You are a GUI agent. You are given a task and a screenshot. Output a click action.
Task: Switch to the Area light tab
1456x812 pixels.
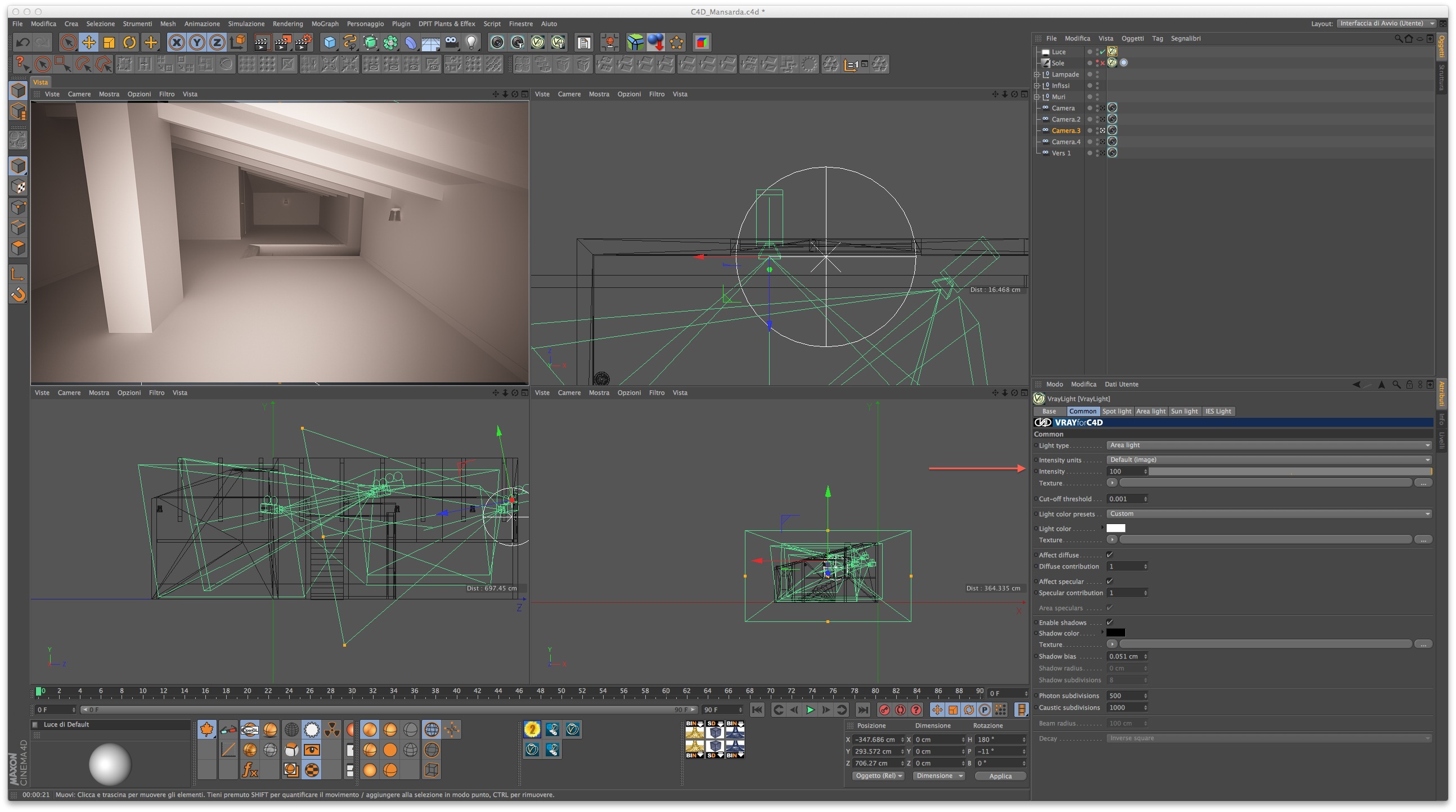pos(1150,412)
